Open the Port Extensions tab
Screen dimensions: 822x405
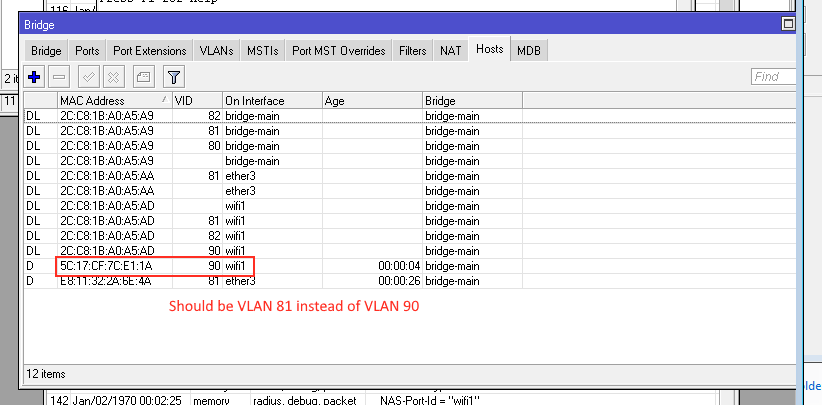(x=149, y=51)
